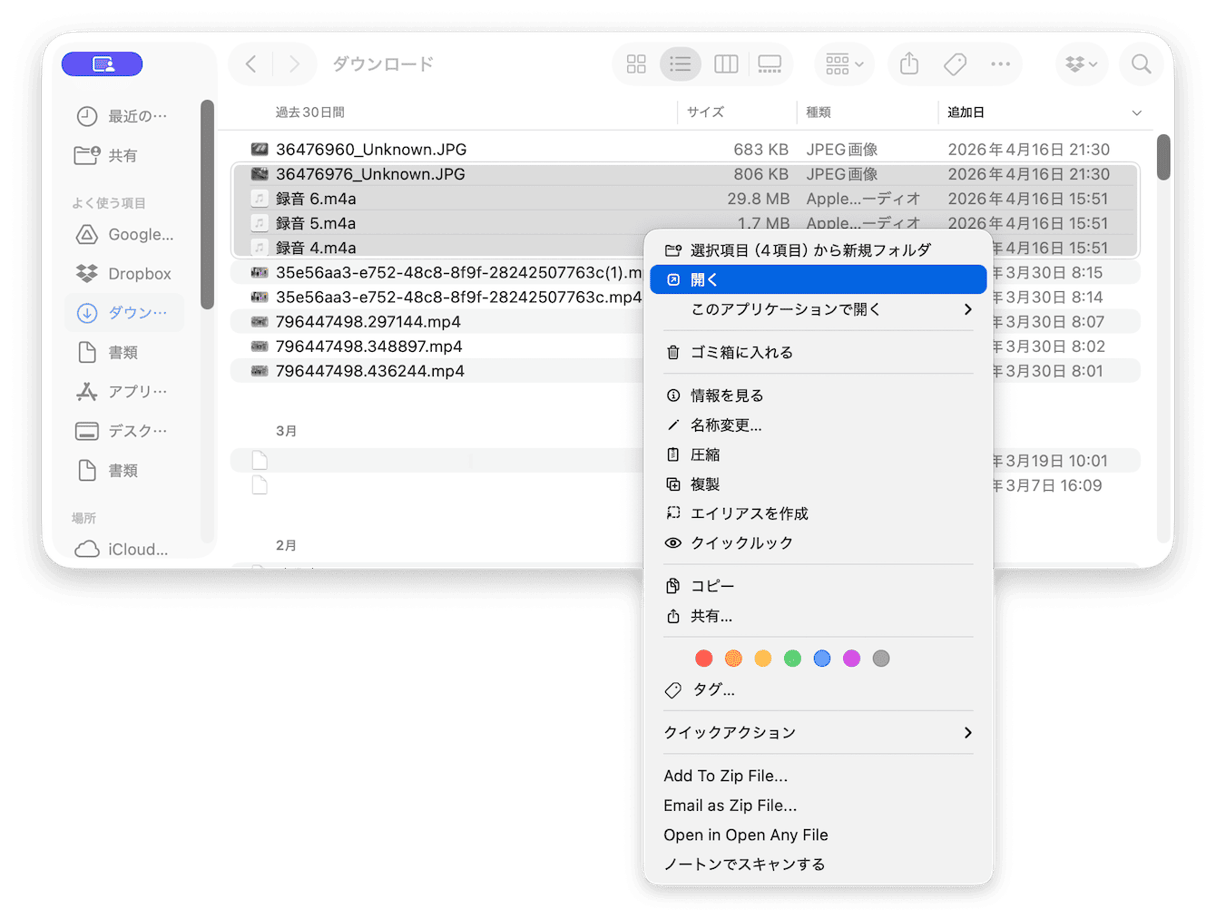The image size is (1216, 918).
Task: Sort by the 追加日 column header
Action: (x=966, y=113)
